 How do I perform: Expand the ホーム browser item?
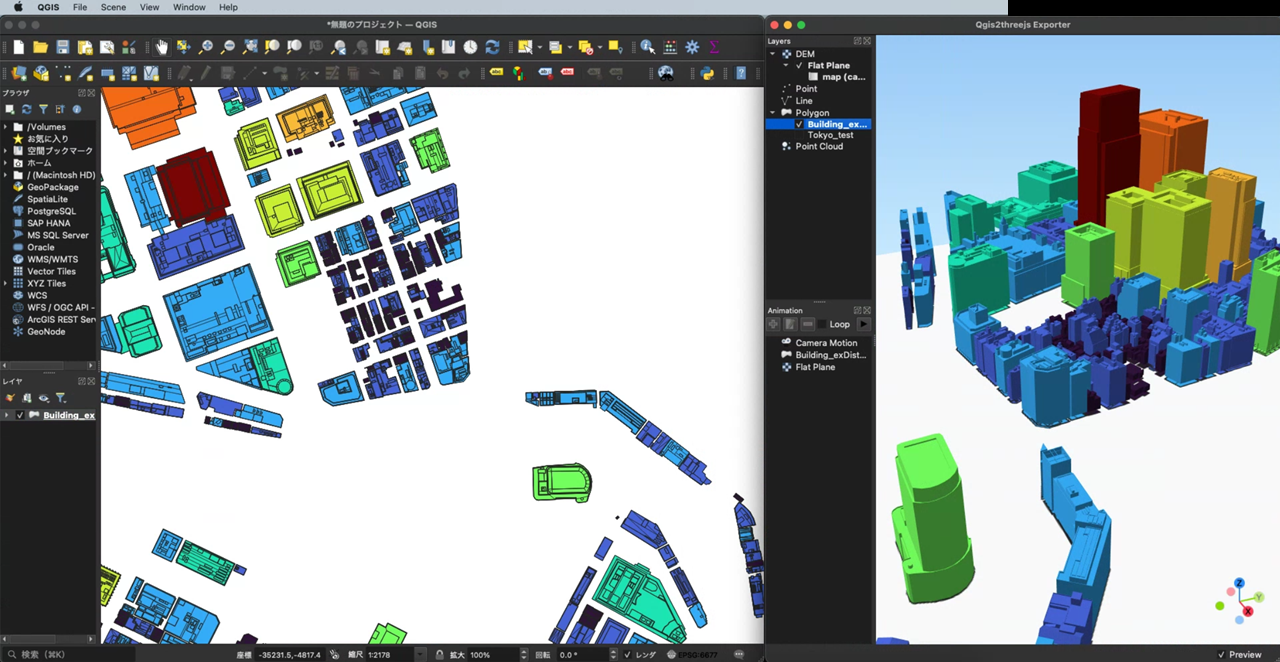(6, 163)
